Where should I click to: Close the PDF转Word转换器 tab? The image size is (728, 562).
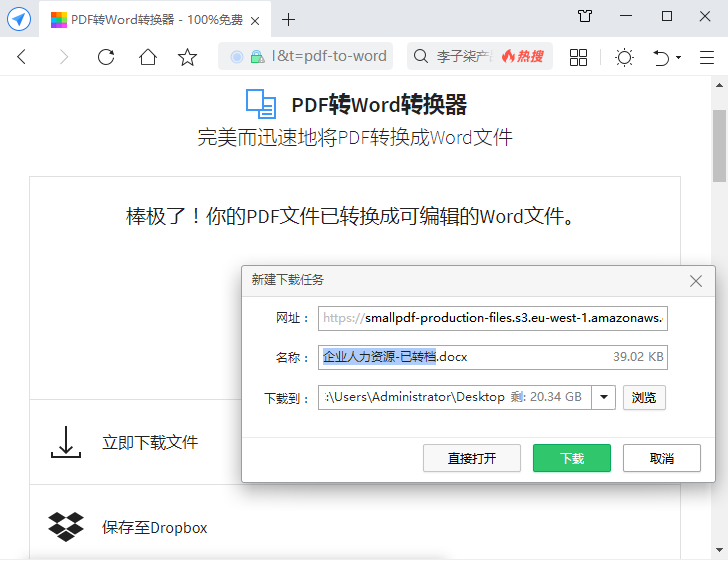click(255, 21)
